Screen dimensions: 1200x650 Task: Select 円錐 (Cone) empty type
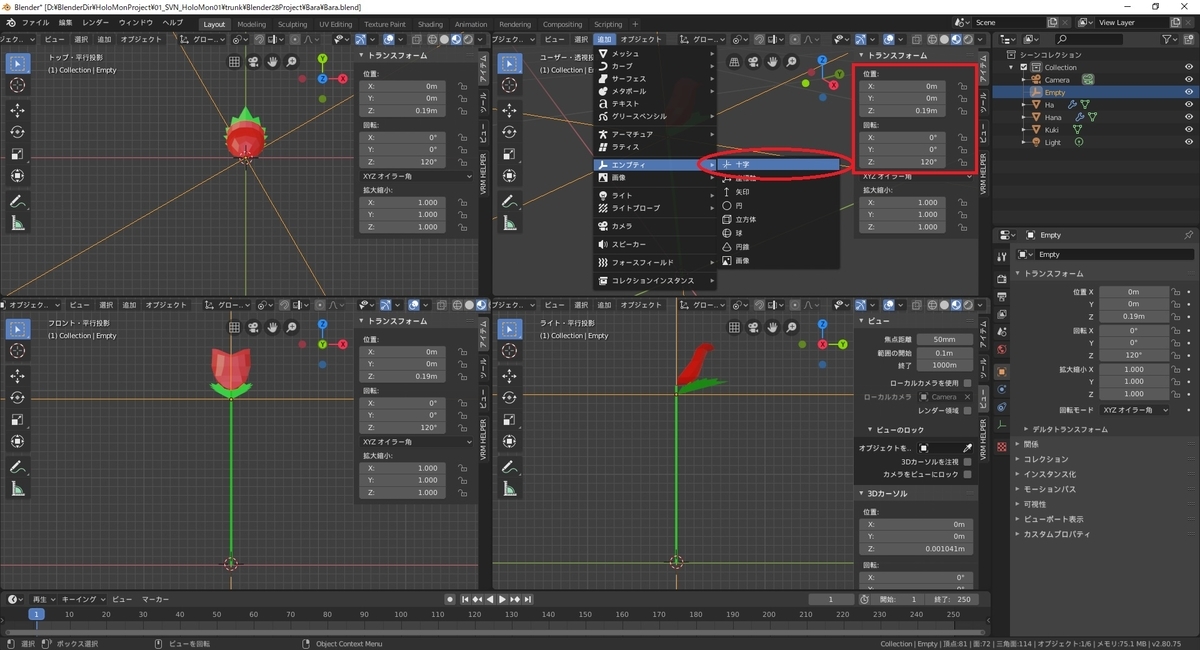779,246
